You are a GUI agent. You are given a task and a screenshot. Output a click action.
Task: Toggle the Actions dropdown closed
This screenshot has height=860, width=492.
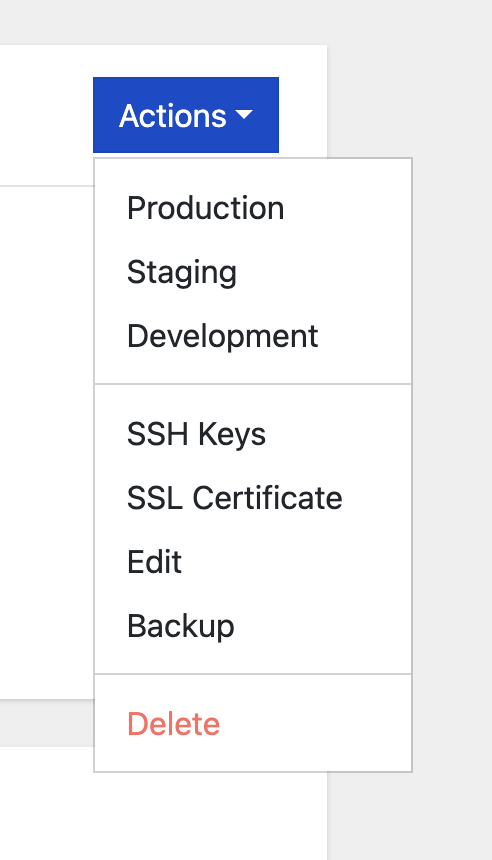click(x=186, y=115)
